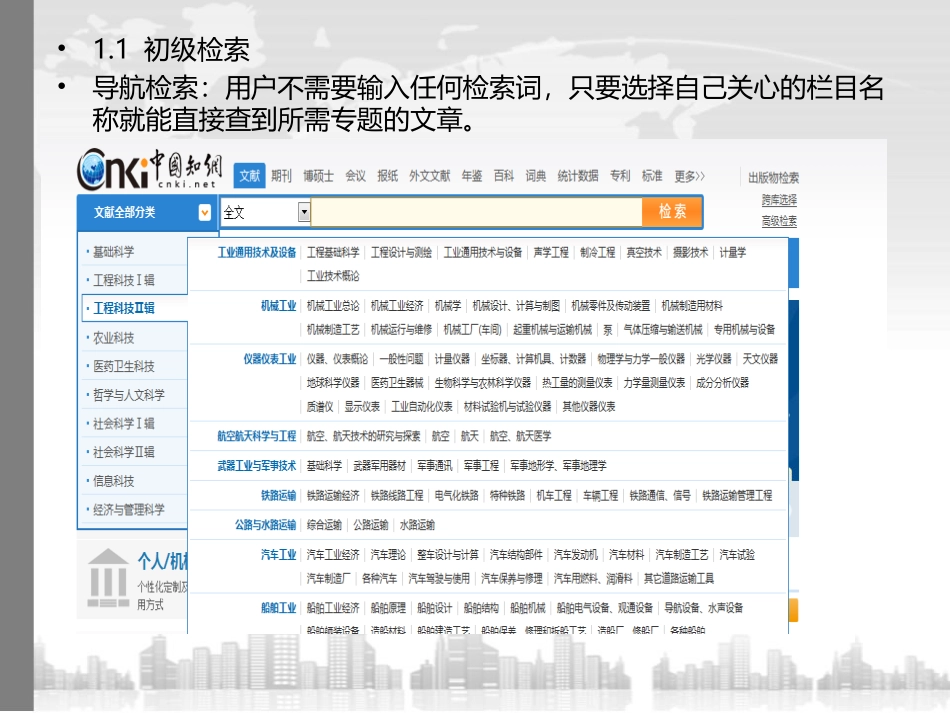Click the 声学工程 subtopic
Screen dimensions: 950x713
coord(551,253)
